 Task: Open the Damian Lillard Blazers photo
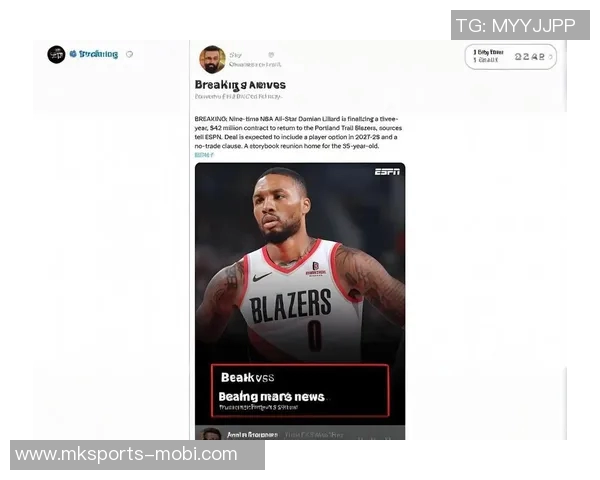(x=300, y=263)
